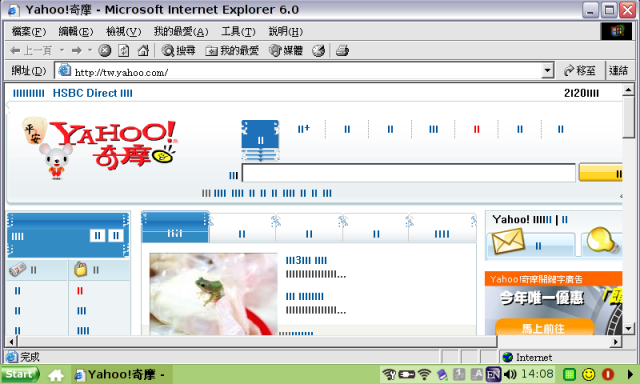Viewport: 640px width, 384px height.
Task: Show browsing History via the clock-globe icon
Action: click(x=318, y=51)
